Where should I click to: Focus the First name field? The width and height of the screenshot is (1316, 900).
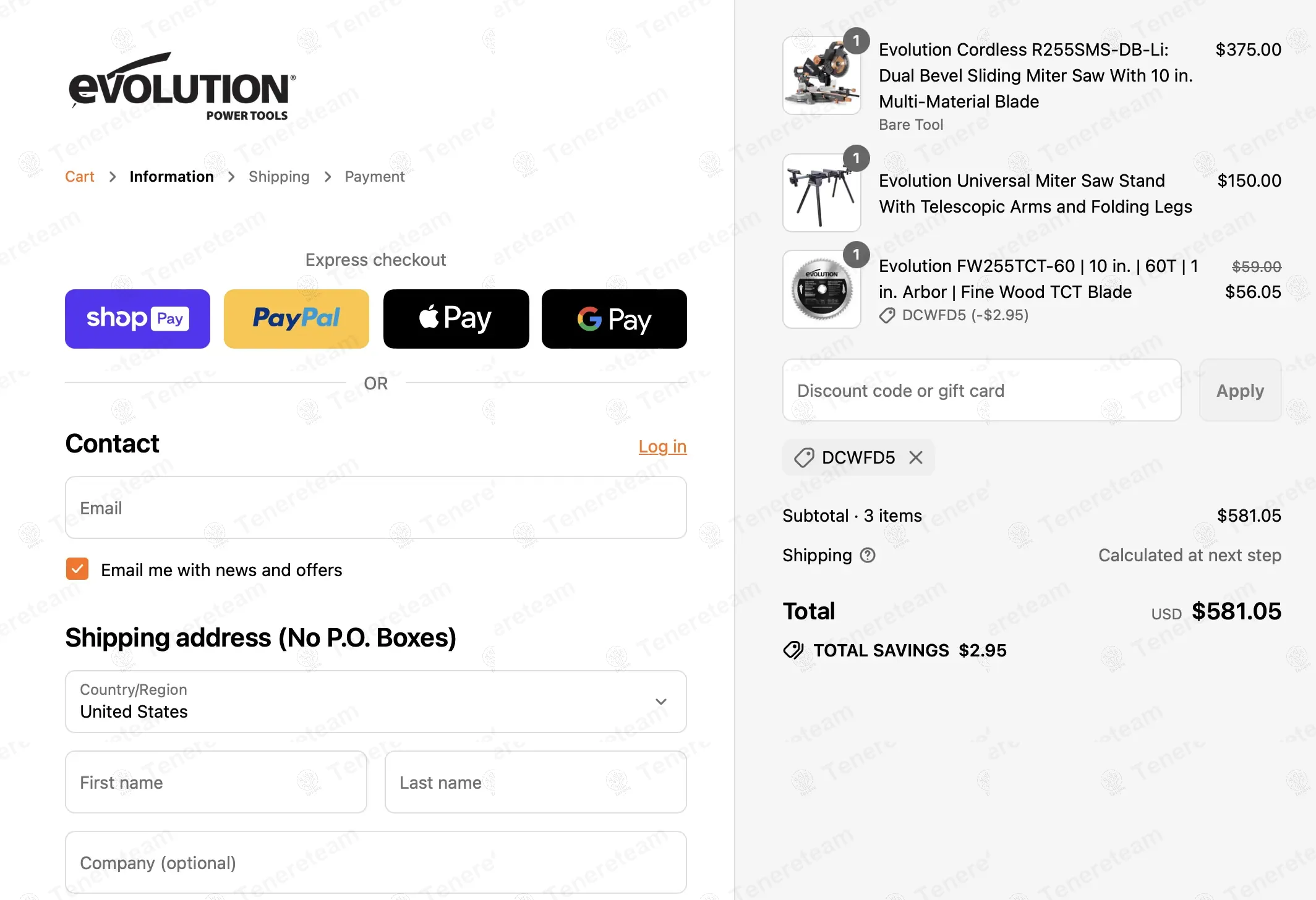point(216,782)
